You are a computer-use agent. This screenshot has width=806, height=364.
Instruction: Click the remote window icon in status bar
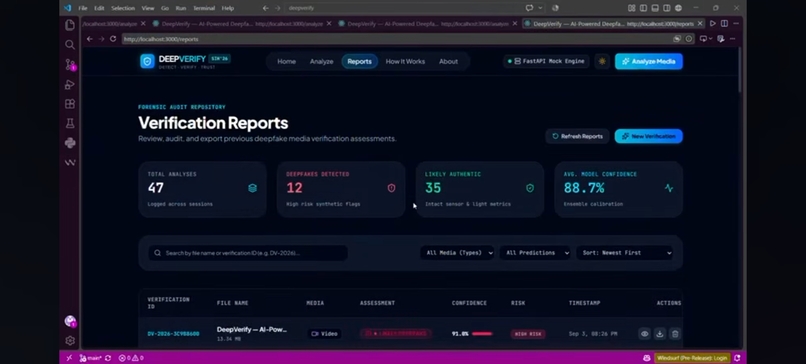coord(69,358)
